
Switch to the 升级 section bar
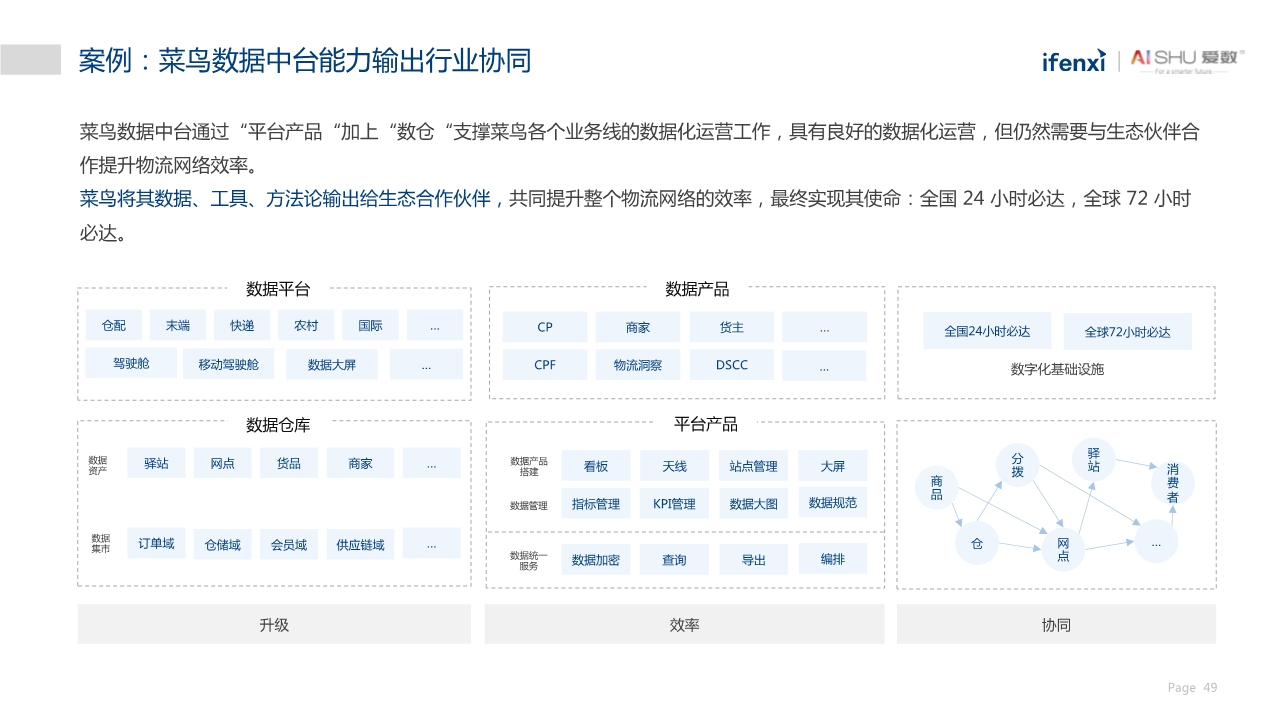click(x=274, y=624)
